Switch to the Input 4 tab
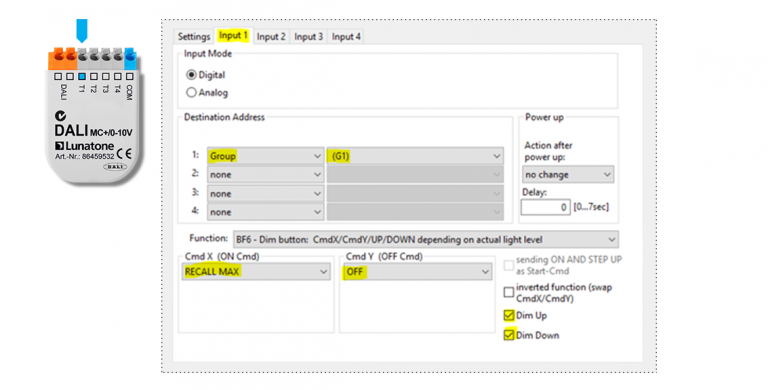Screen dimensions: 768x390 point(346,37)
